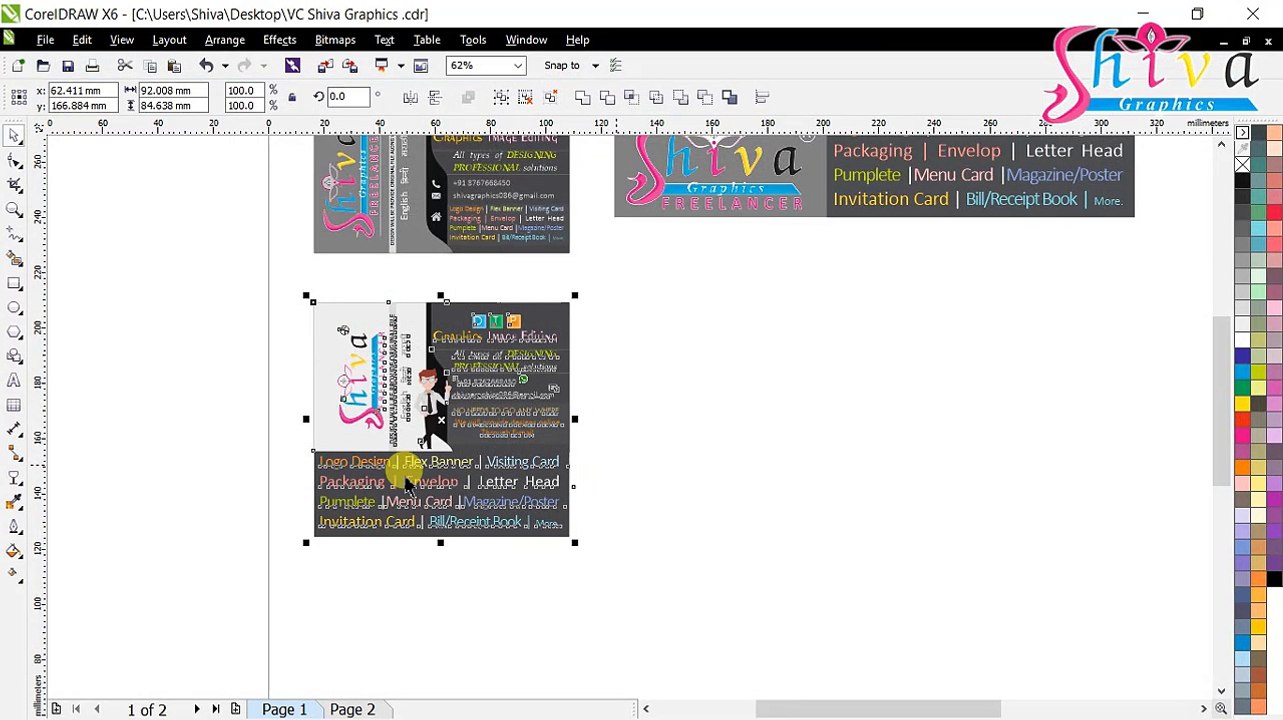Select the Rectangle tool
Image resolution: width=1283 pixels, height=720 pixels.
coord(14,283)
